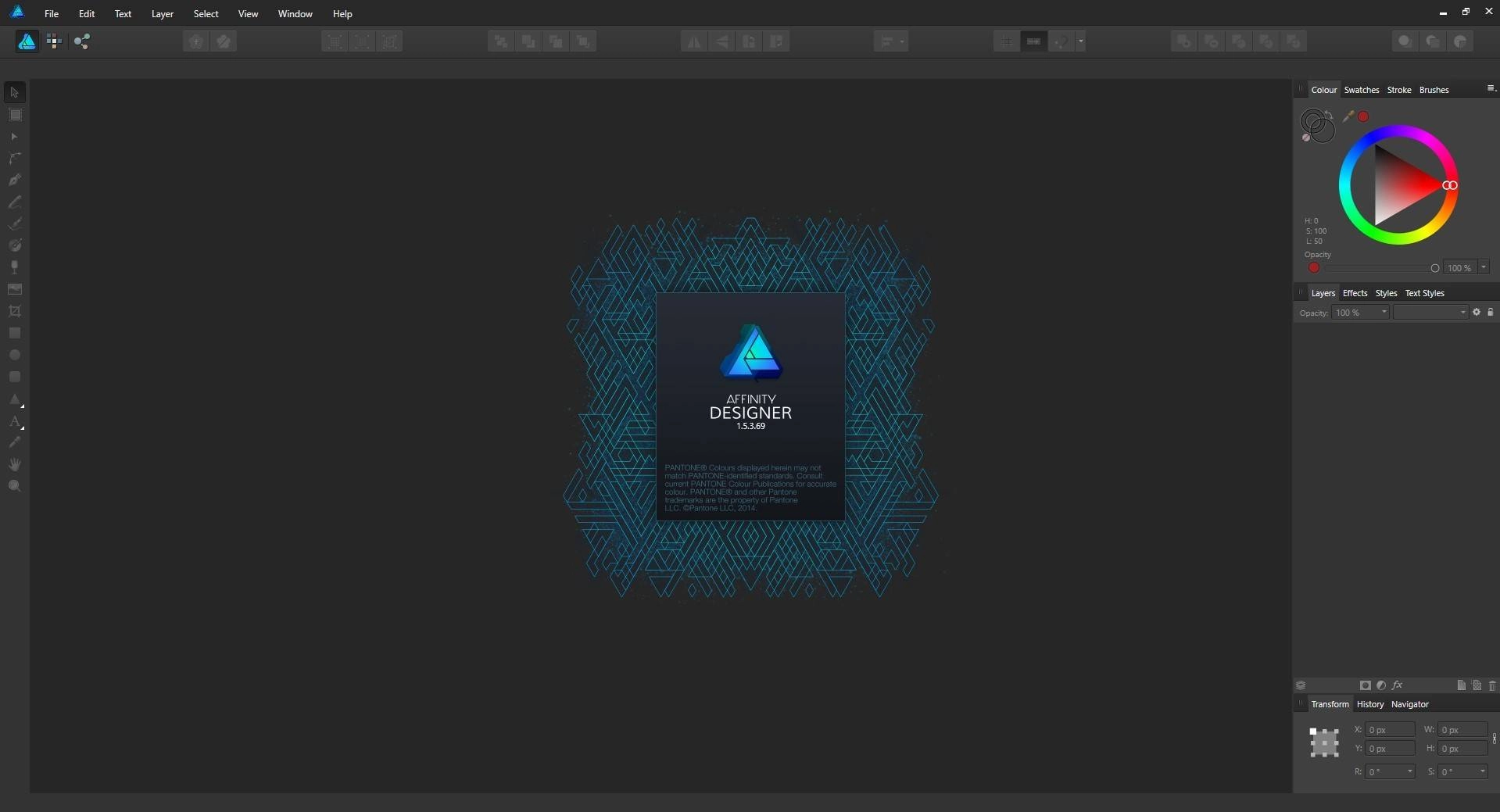Select the Zoom tool
This screenshot has width=1500, height=812.
coord(14,486)
